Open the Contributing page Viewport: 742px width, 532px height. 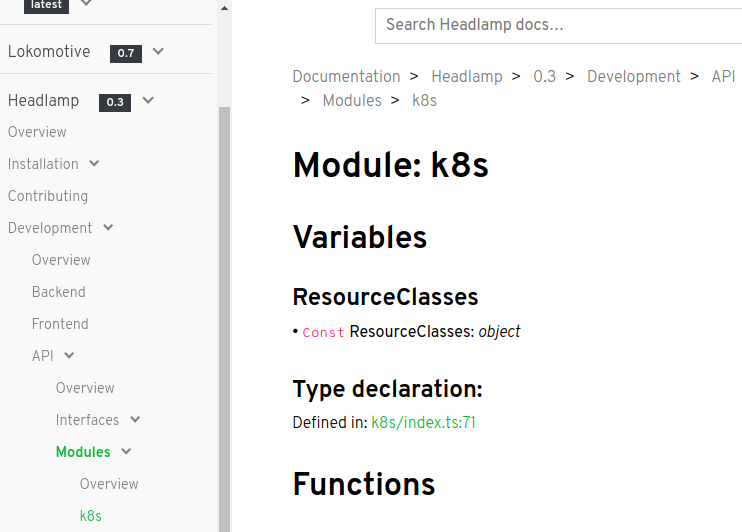point(48,196)
